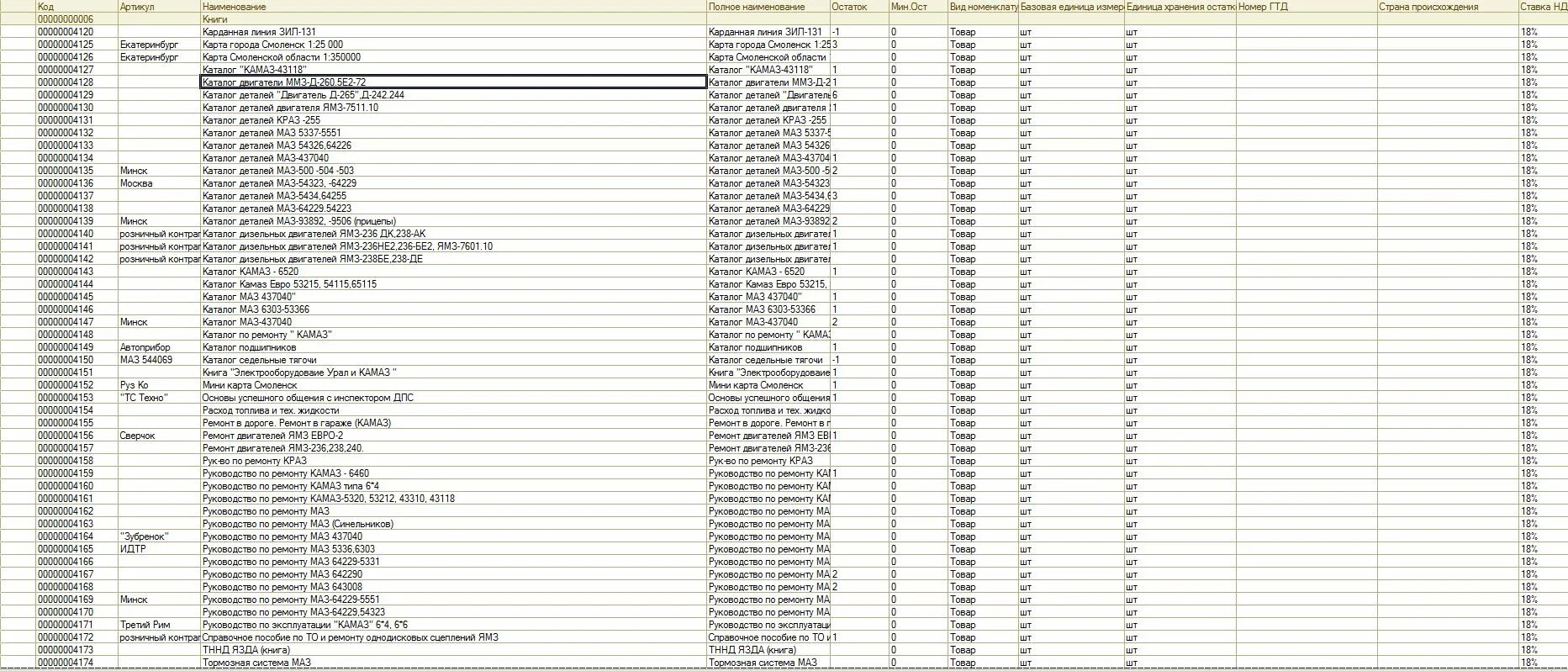Select 'Основы успешного общения с инспектором ДПС' name
This screenshot has height=671, width=1568.
click(x=453, y=398)
